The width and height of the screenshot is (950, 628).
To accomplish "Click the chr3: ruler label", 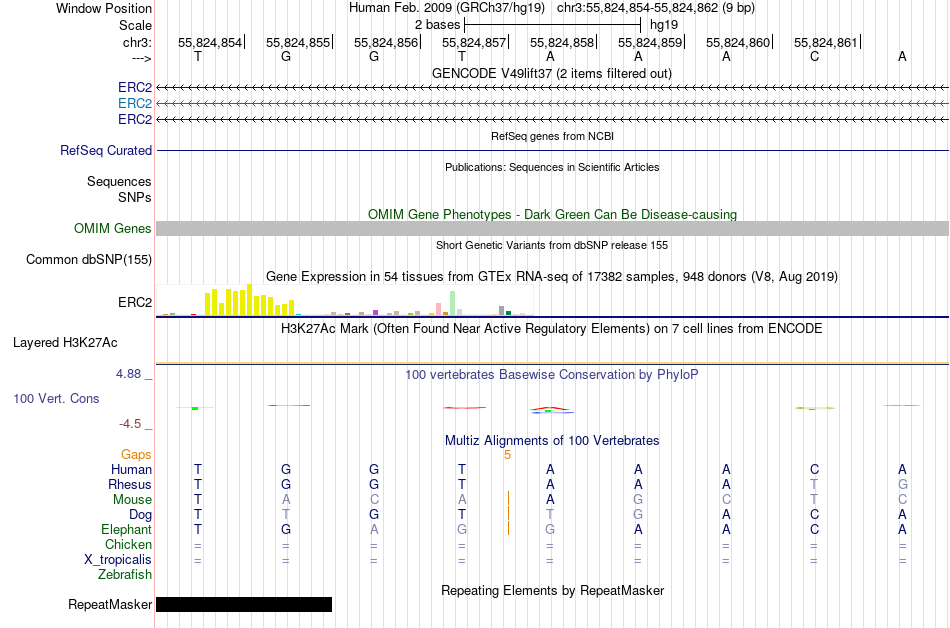I will [137, 42].
